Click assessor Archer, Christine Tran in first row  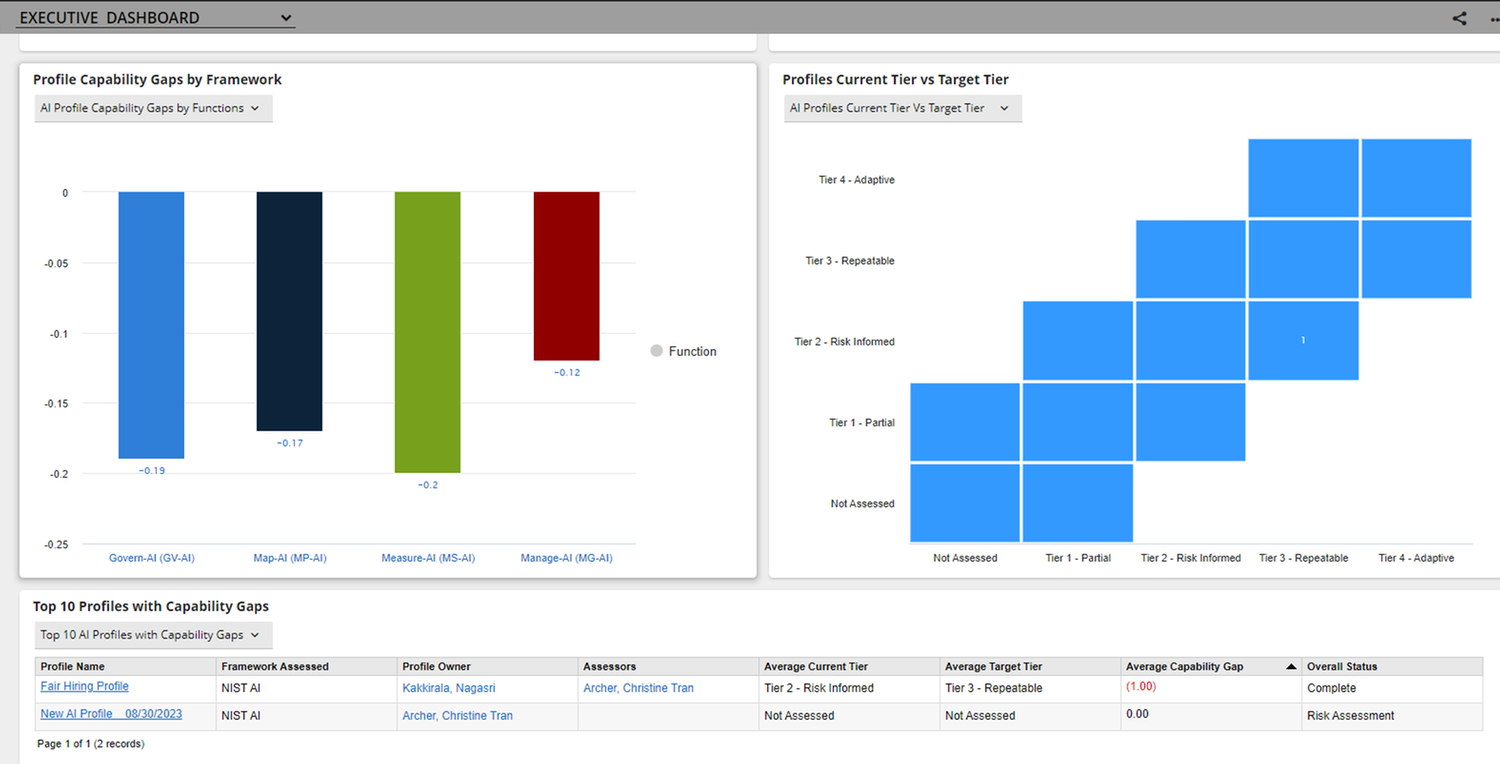638,688
